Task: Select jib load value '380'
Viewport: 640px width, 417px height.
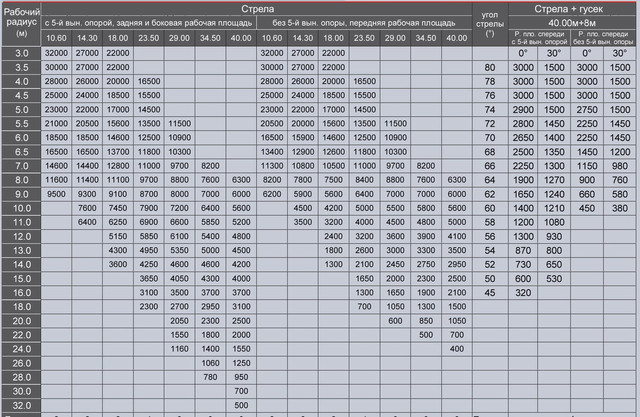Action: [620, 208]
